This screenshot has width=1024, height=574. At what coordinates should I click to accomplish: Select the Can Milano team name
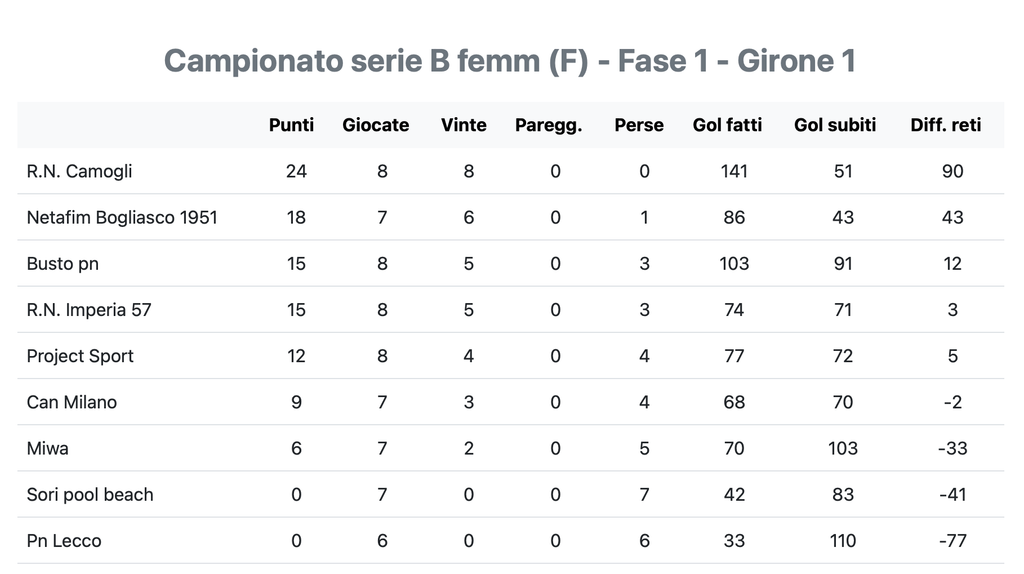(71, 402)
